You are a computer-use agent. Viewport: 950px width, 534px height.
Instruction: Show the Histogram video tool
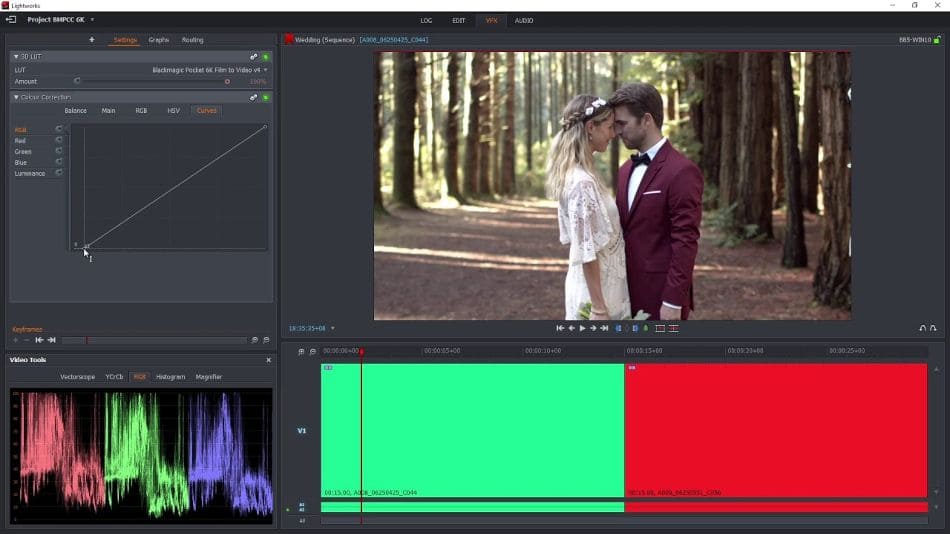click(x=170, y=376)
